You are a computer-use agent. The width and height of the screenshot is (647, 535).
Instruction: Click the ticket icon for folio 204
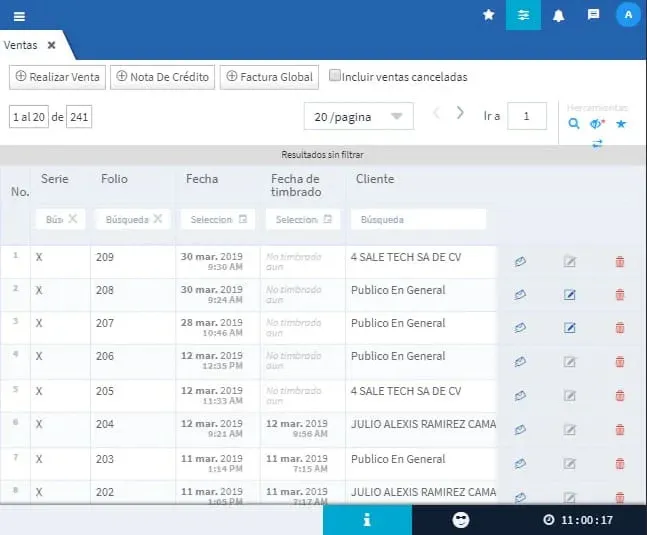520,430
